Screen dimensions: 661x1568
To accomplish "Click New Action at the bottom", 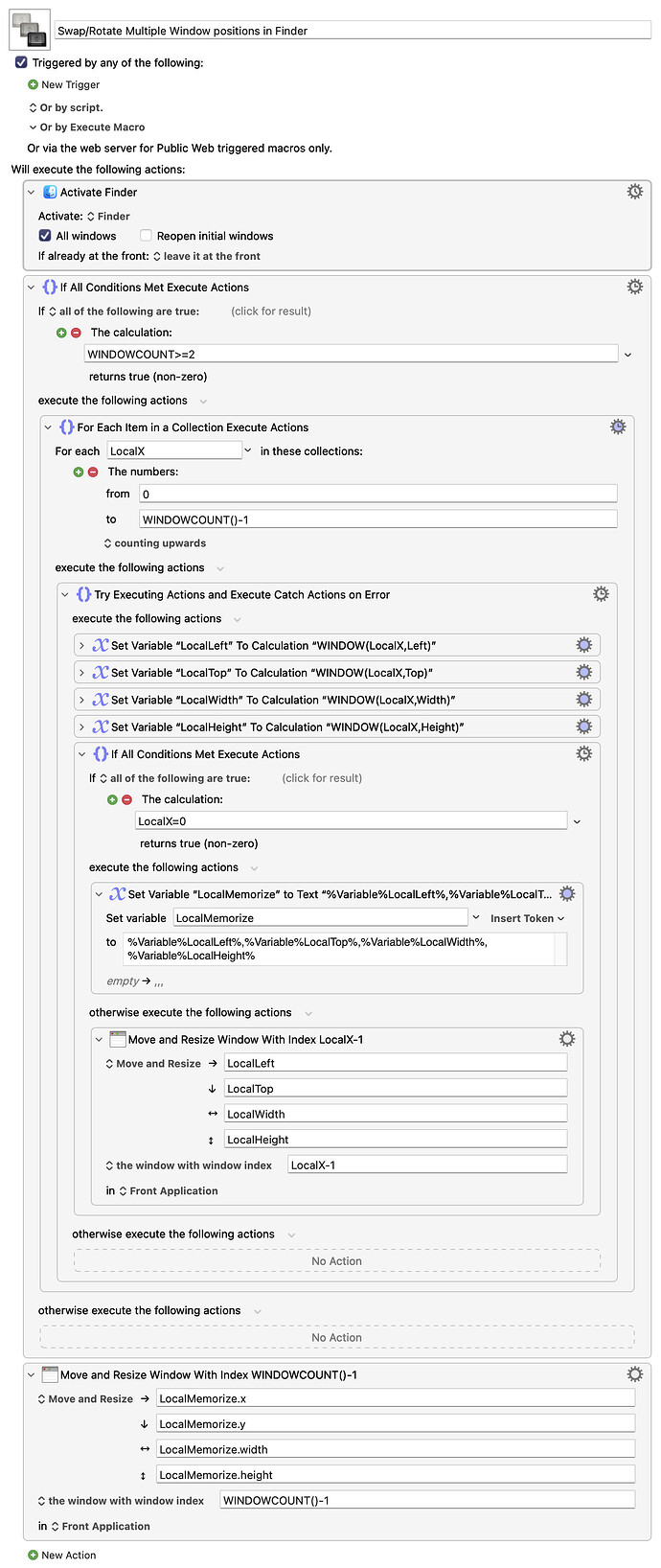I will 61,1555.
